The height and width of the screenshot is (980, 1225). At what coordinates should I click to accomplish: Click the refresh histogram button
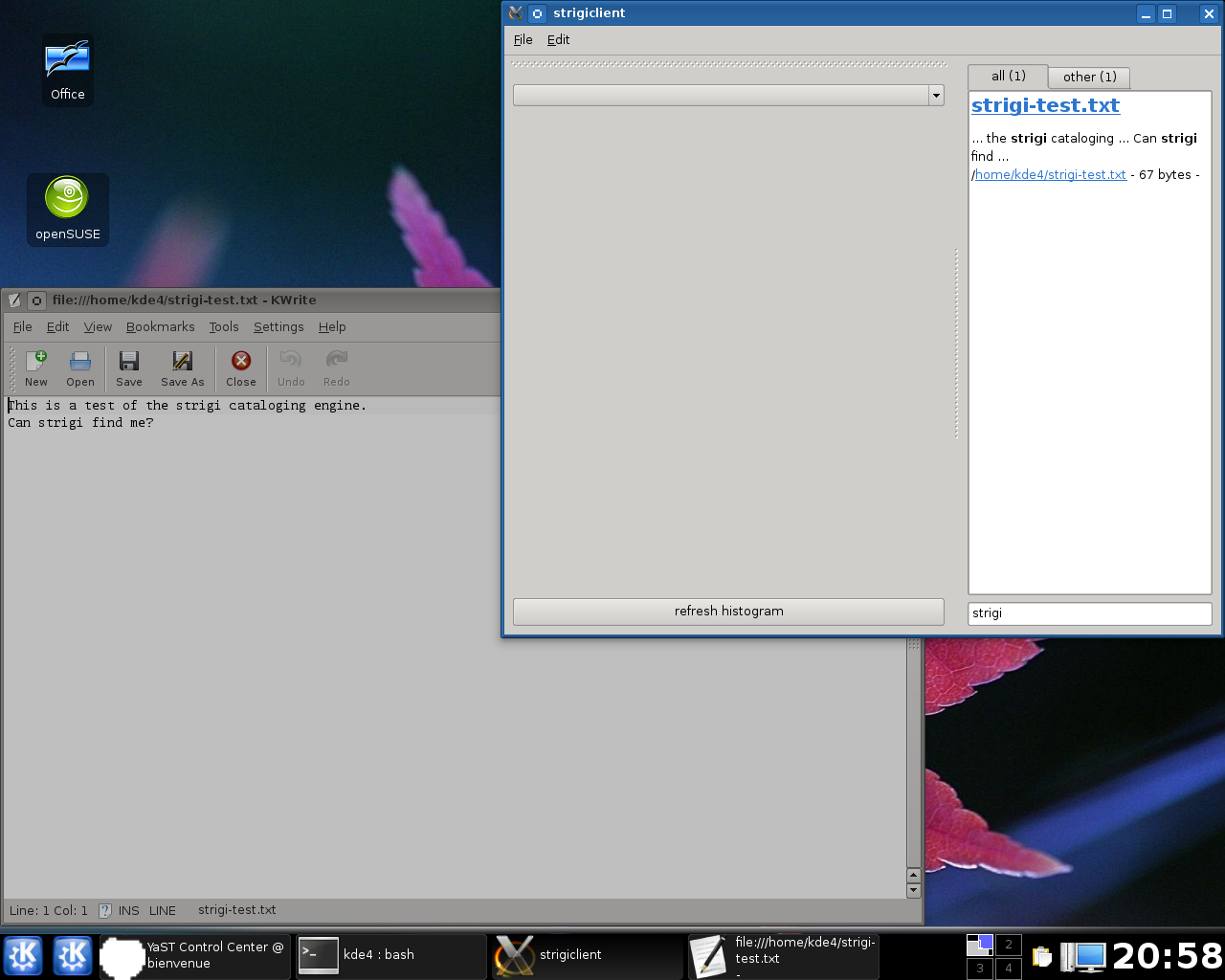click(728, 612)
